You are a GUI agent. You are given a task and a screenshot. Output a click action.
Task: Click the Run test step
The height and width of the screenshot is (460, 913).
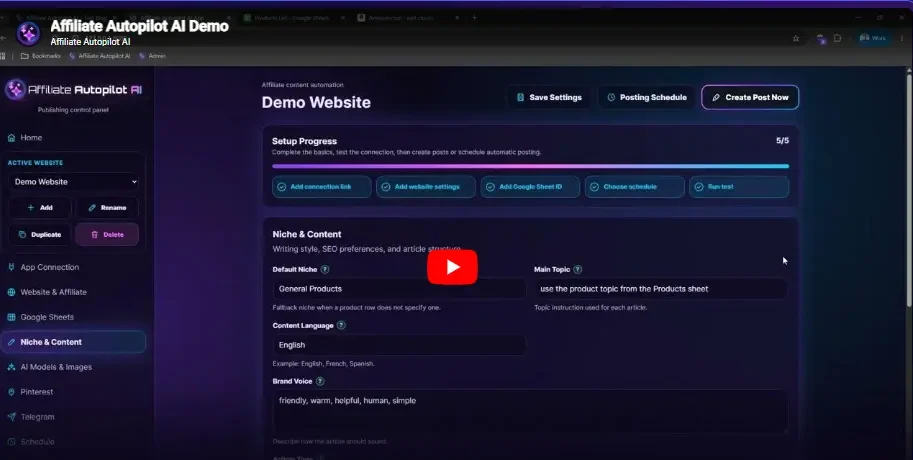pyautogui.click(x=739, y=187)
